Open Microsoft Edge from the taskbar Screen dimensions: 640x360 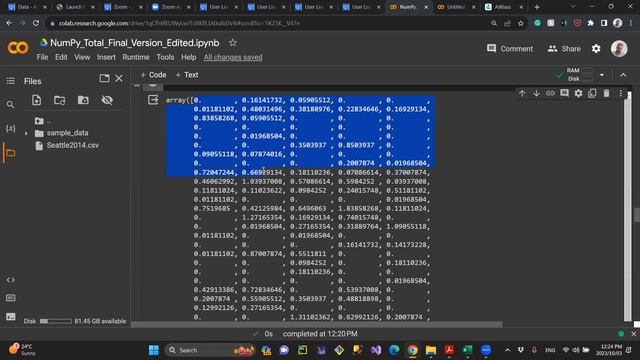point(394,350)
